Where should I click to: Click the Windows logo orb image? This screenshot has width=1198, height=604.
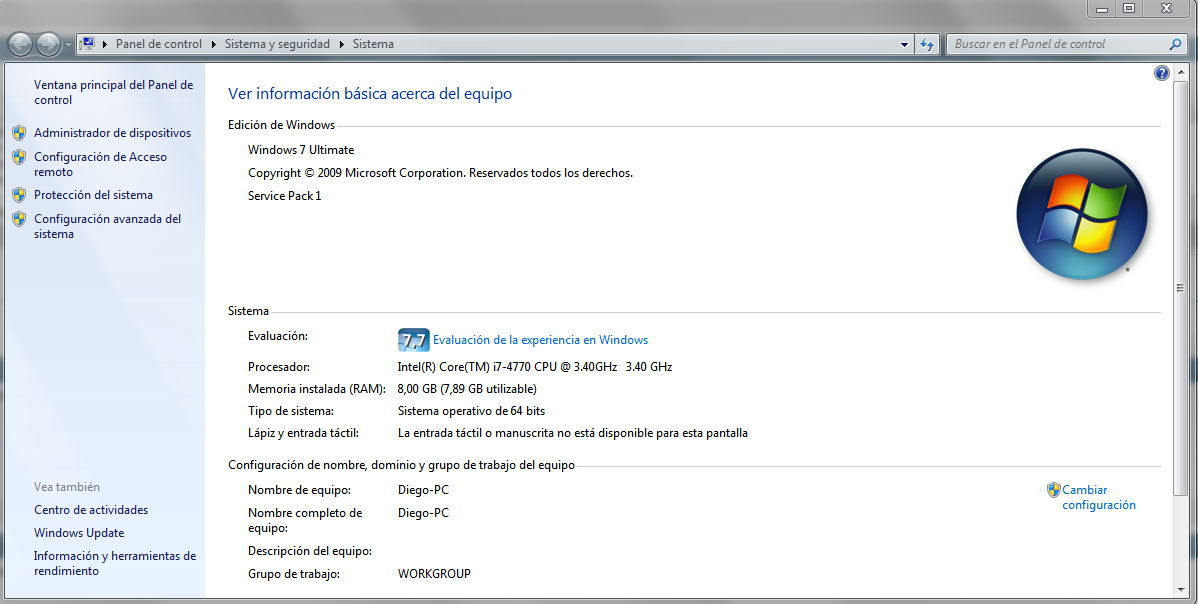(1082, 215)
